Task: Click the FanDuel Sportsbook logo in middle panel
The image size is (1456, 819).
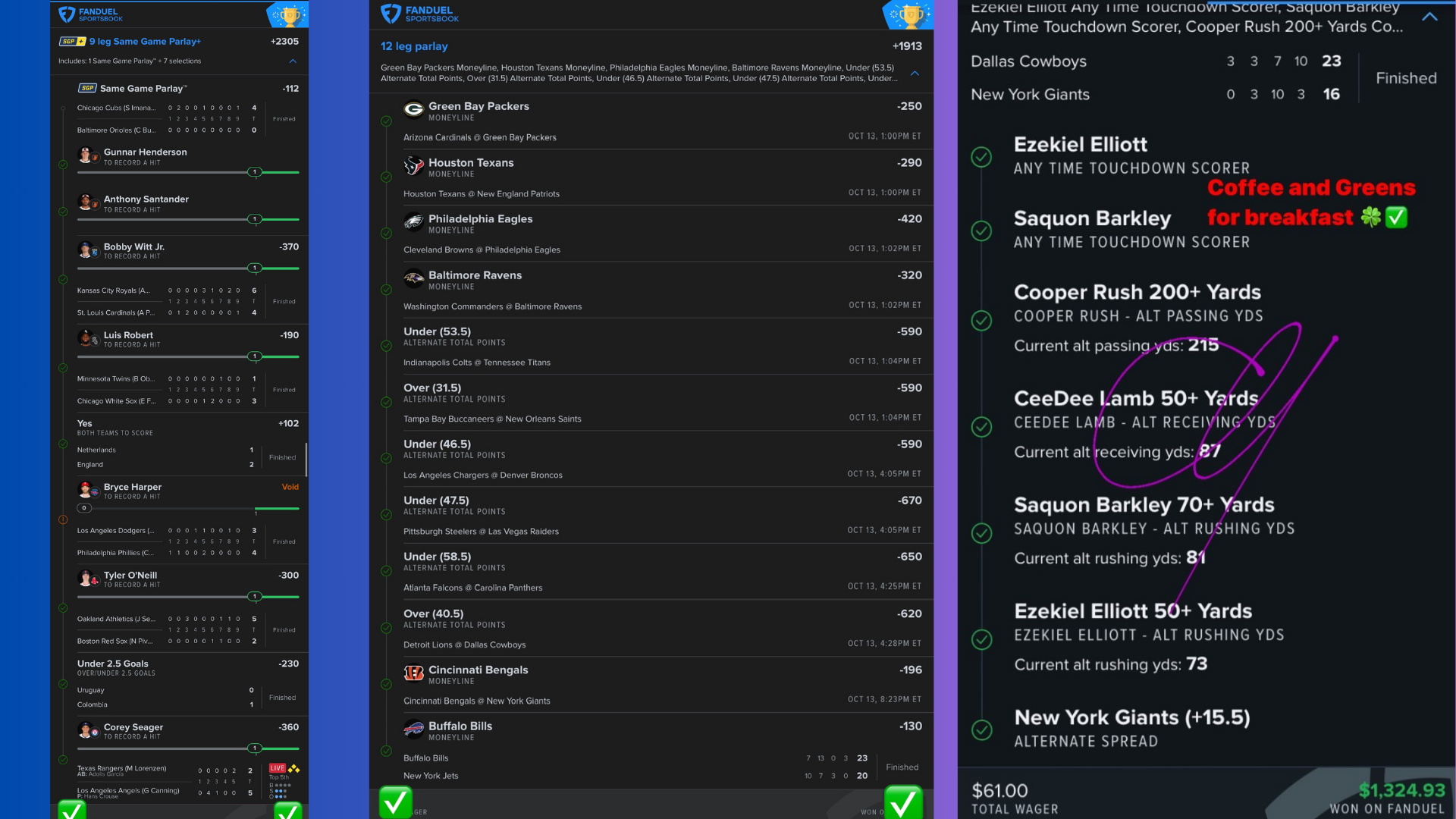Action: tap(419, 14)
